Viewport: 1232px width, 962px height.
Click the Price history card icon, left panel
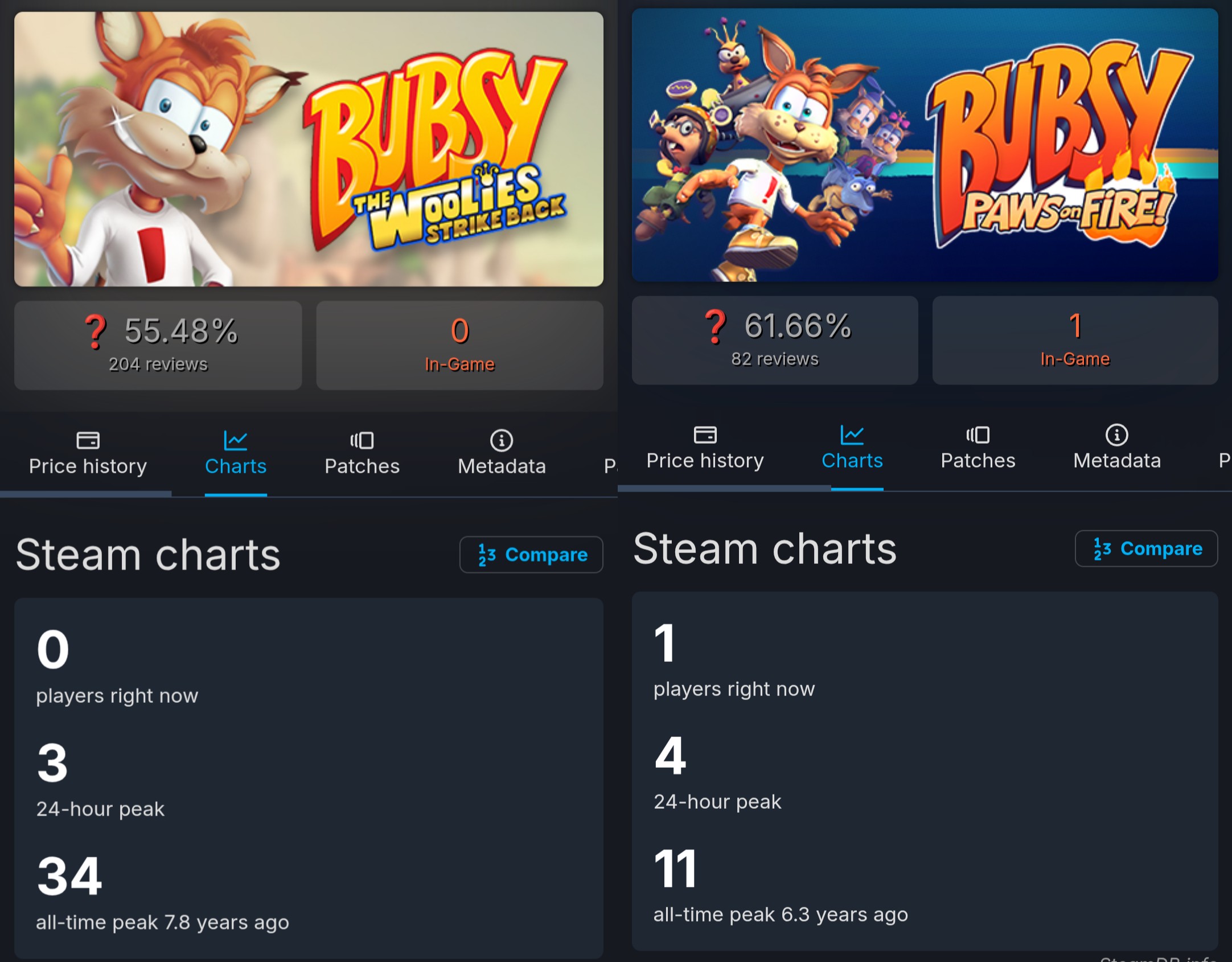tap(88, 440)
